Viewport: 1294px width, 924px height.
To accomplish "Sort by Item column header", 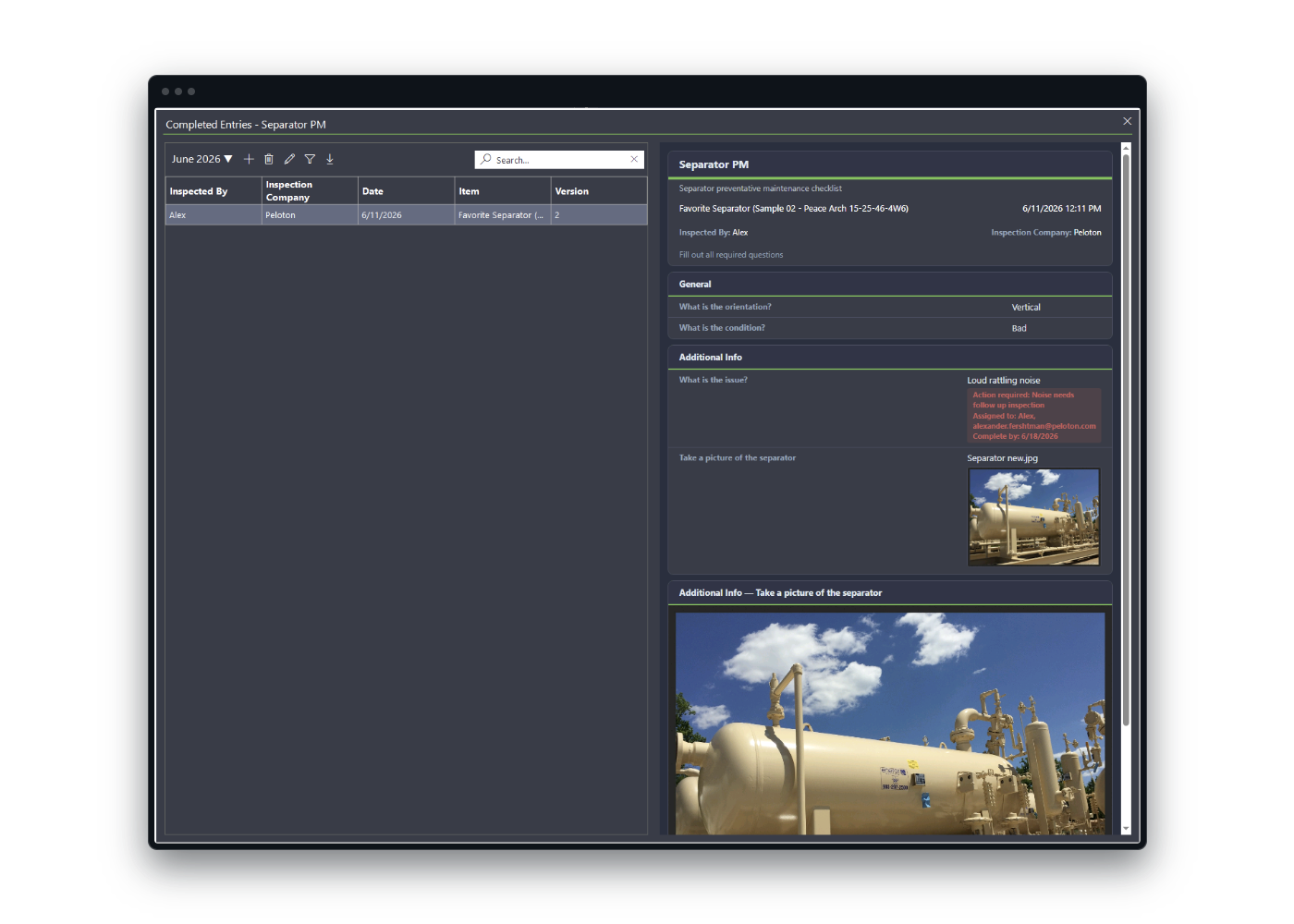I will coord(503,191).
